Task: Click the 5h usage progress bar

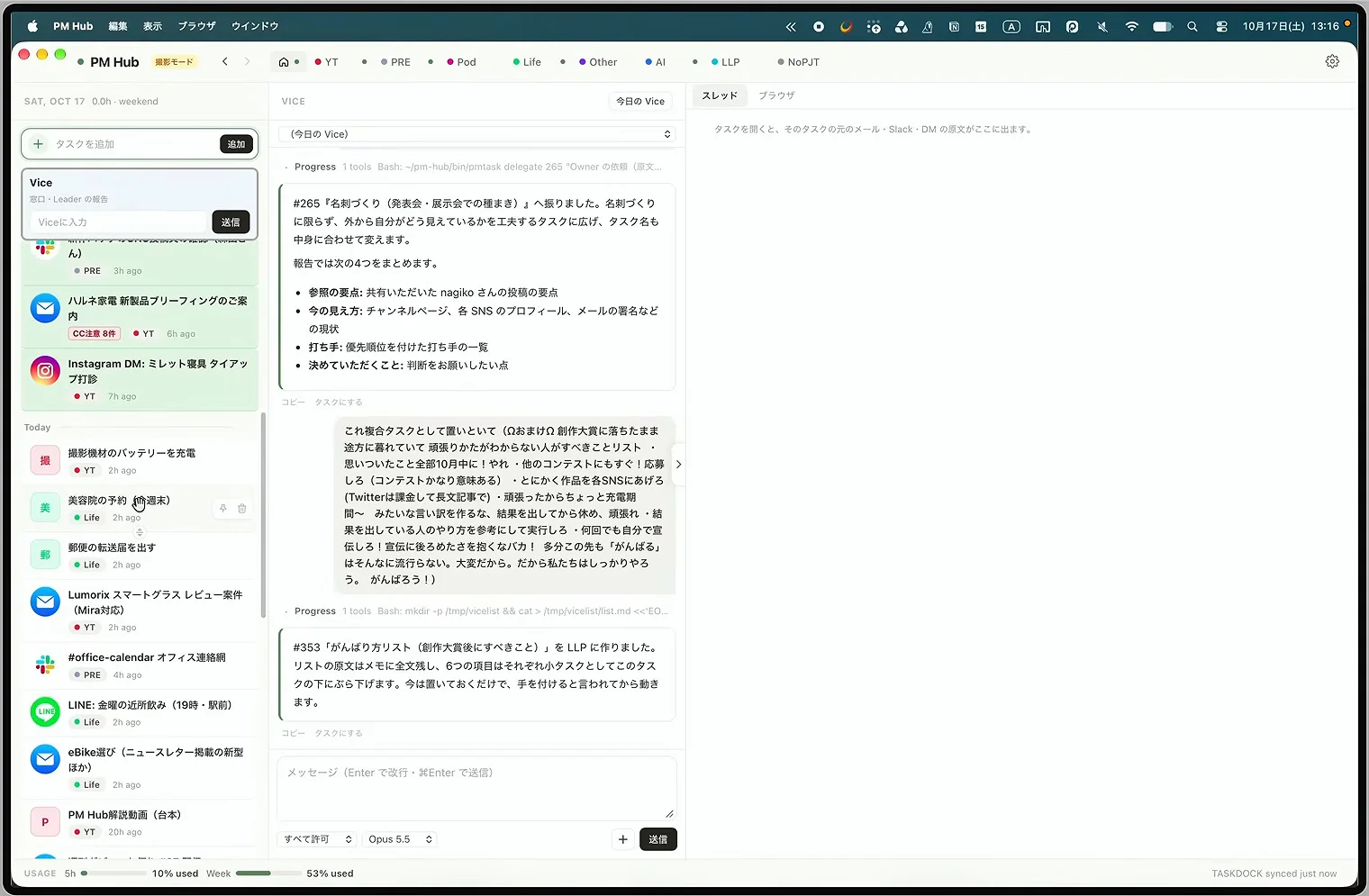Action: click(x=113, y=873)
